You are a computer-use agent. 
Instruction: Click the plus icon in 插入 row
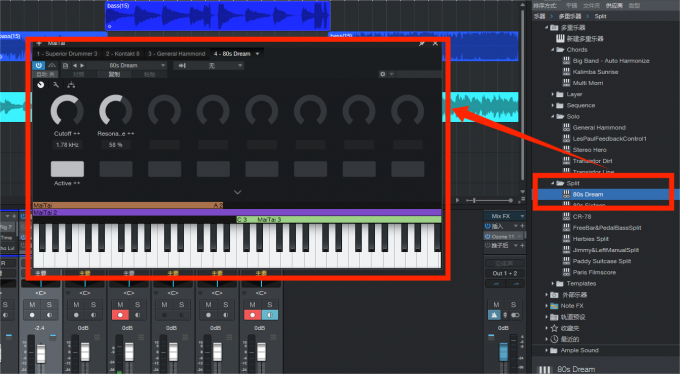pyautogui.click(x=522, y=226)
